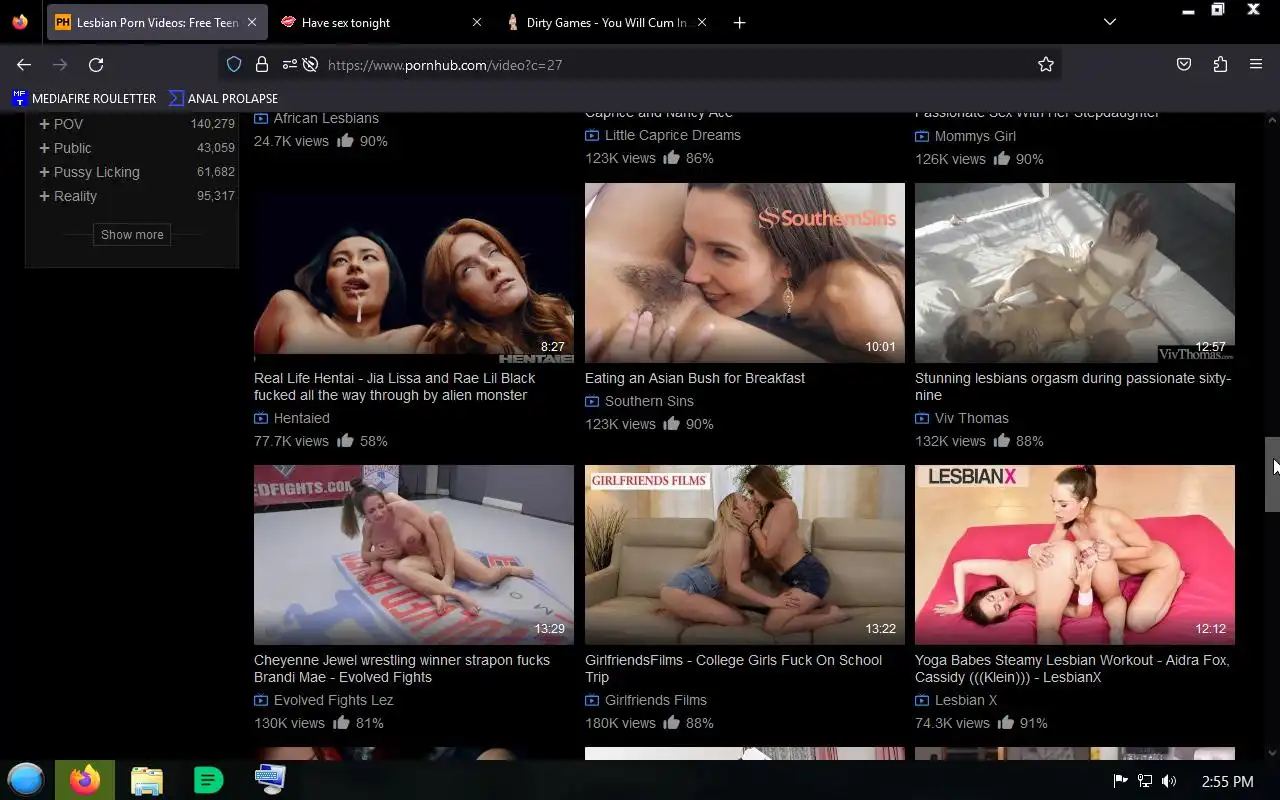
Task: Click the 140,279 count beside POV
Action: click(x=213, y=124)
